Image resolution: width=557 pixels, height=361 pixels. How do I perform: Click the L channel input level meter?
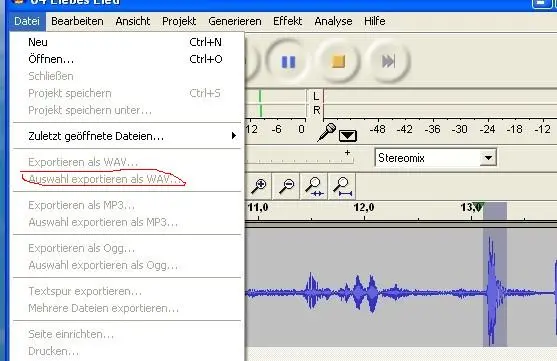(440, 96)
